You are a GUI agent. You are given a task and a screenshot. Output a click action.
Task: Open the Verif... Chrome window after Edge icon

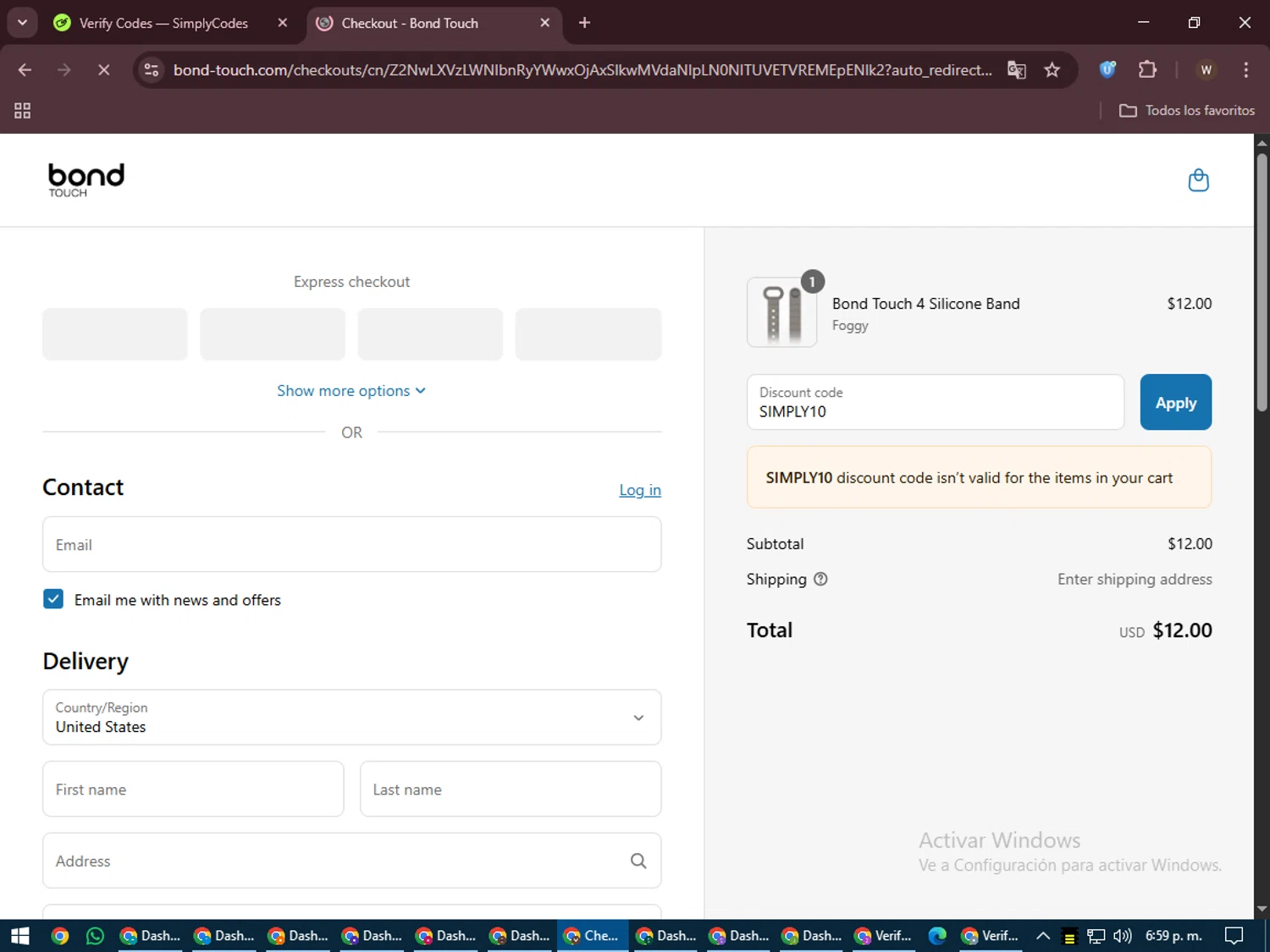(x=990, y=936)
